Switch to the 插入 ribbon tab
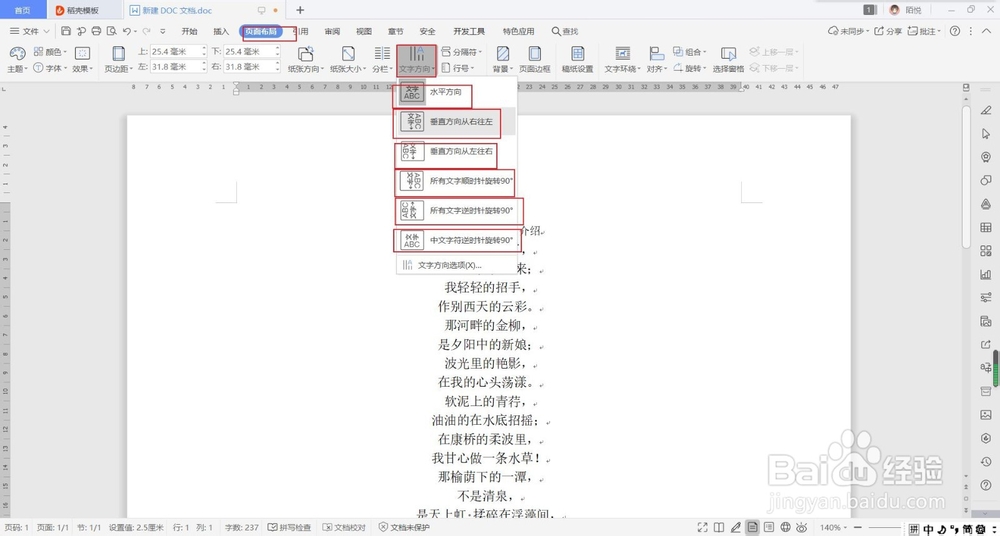1000x536 pixels. 221,31
